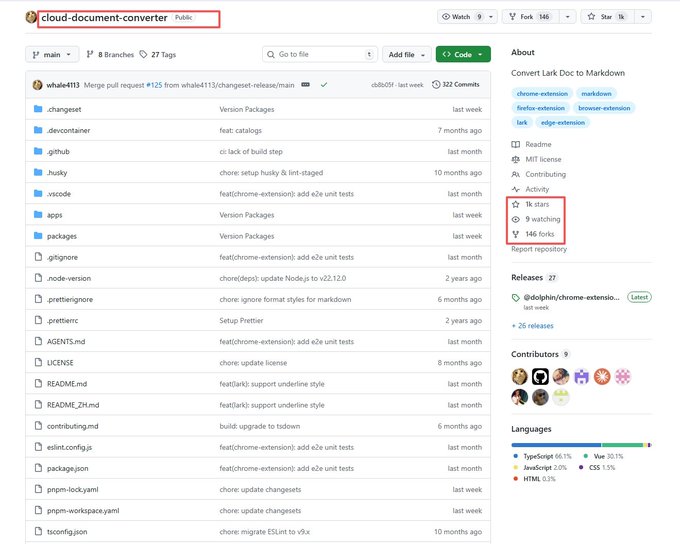Viewport: 680px width, 544px height.
Task: Focus the Go to file search field
Action: click(320, 55)
